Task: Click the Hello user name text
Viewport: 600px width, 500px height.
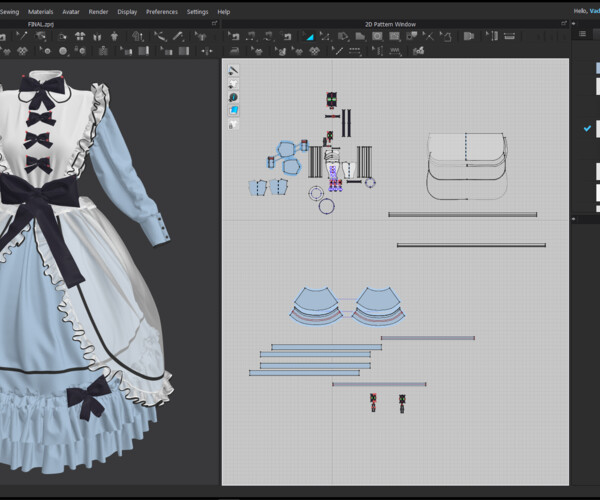Action: 586,11
